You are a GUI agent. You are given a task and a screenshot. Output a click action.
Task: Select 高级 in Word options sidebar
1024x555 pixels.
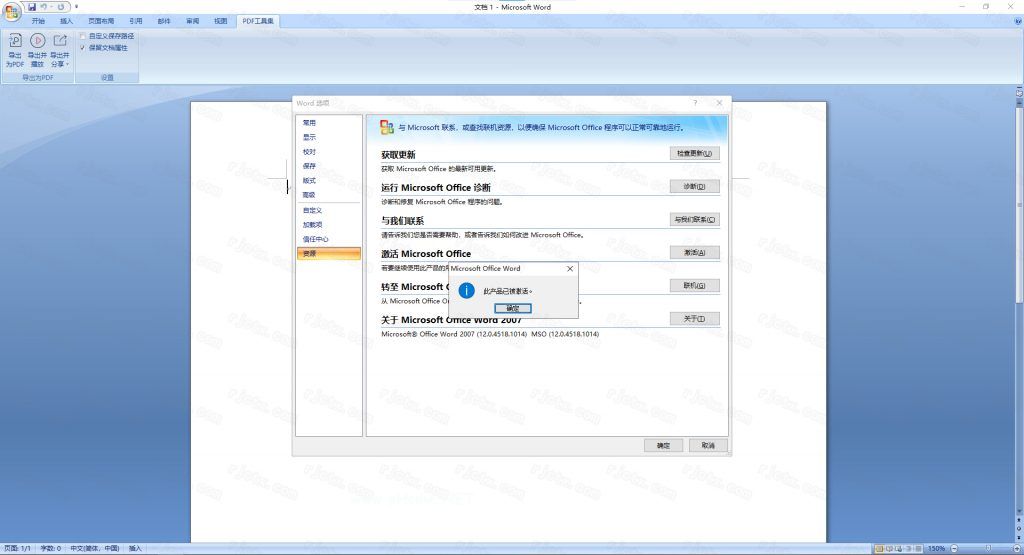click(x=328, y=195)
